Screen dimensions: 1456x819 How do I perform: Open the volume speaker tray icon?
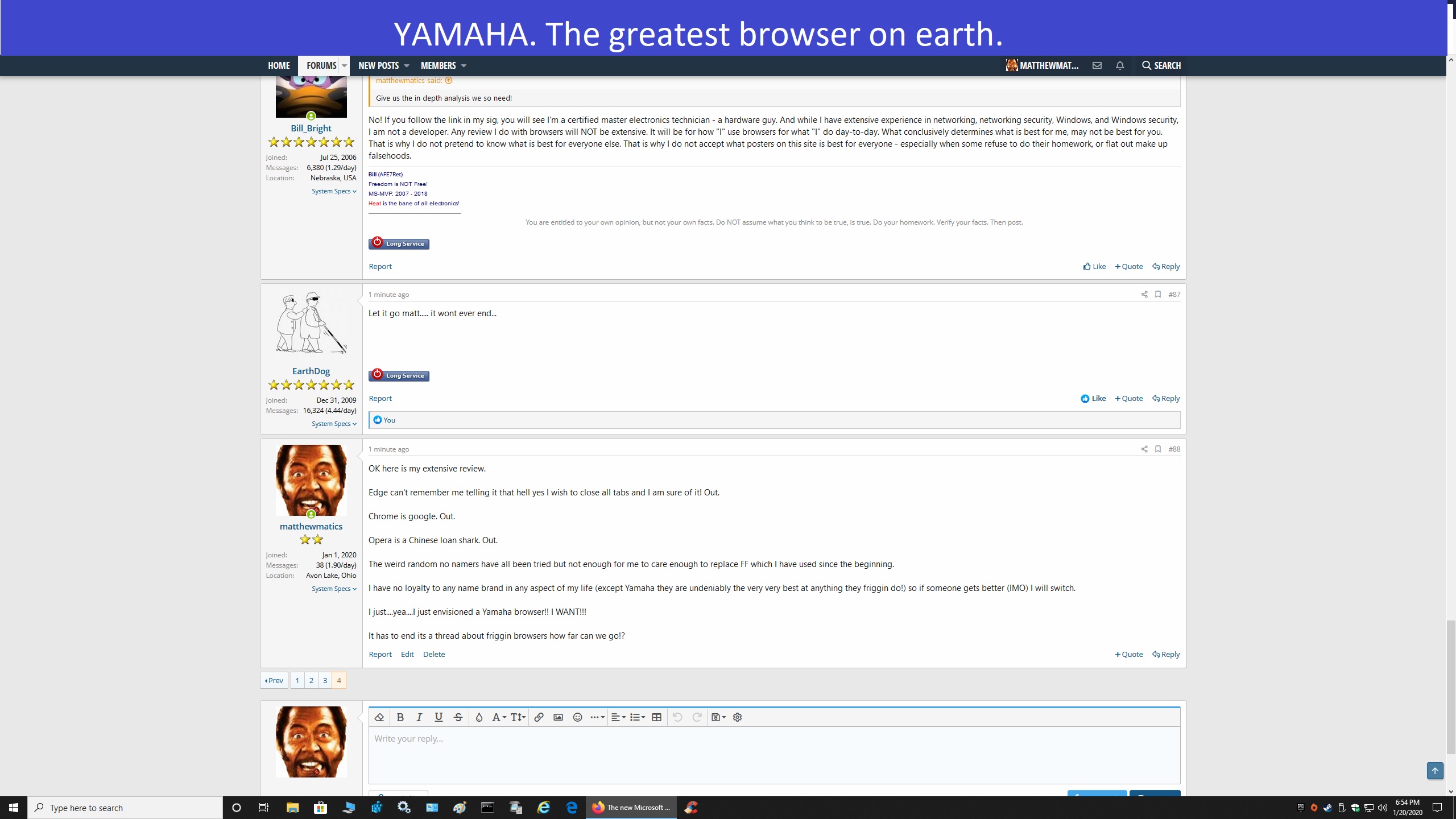tap(1383, 808)
